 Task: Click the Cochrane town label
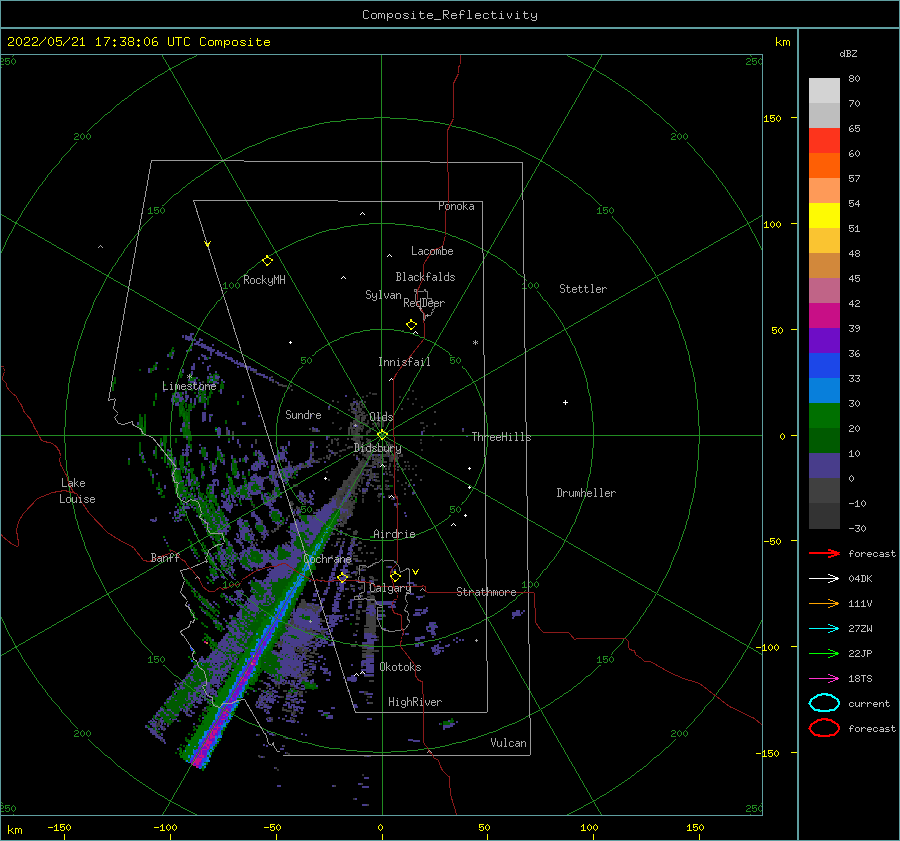[327, 559]
